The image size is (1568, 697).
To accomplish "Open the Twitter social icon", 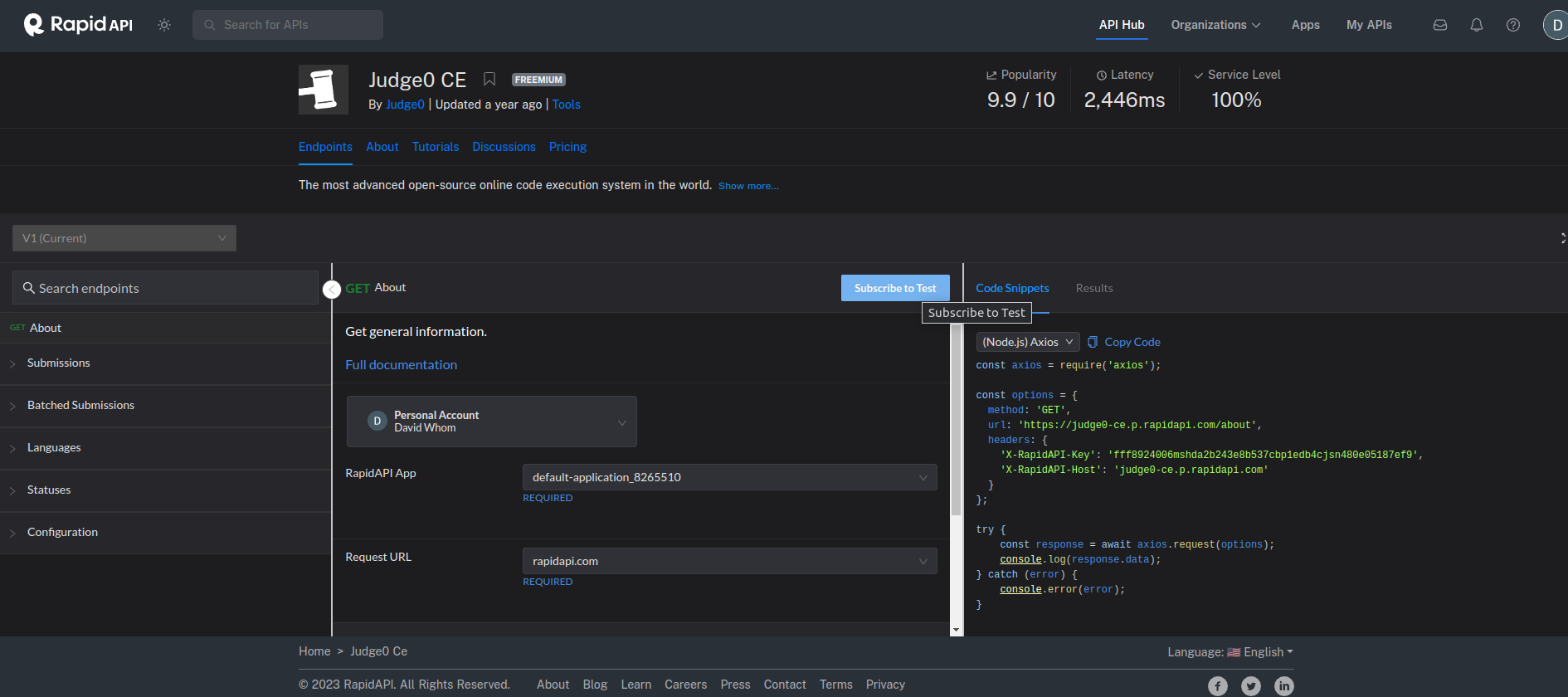I will [1251, 686].
